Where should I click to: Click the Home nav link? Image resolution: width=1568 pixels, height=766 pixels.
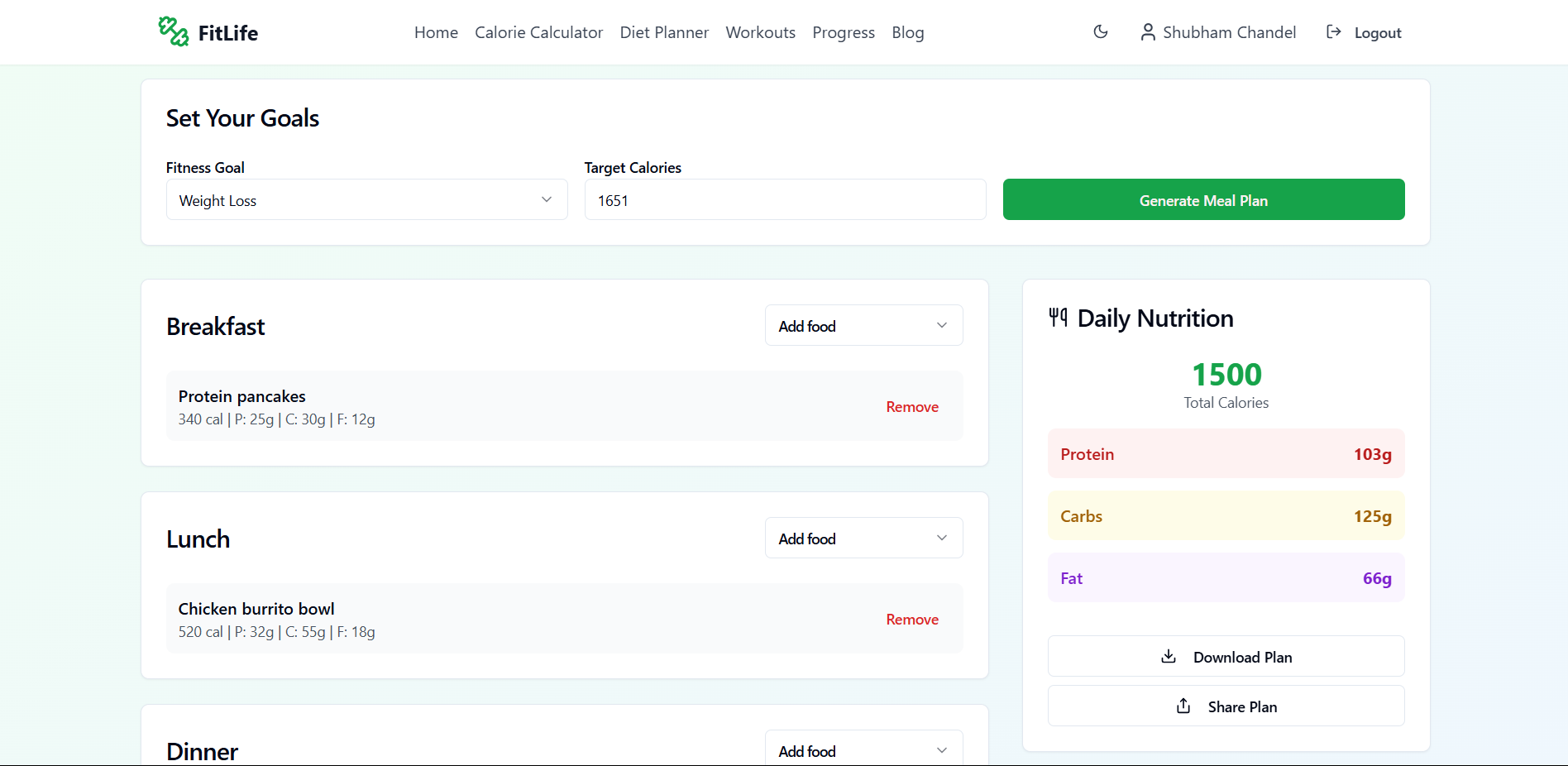436,32
